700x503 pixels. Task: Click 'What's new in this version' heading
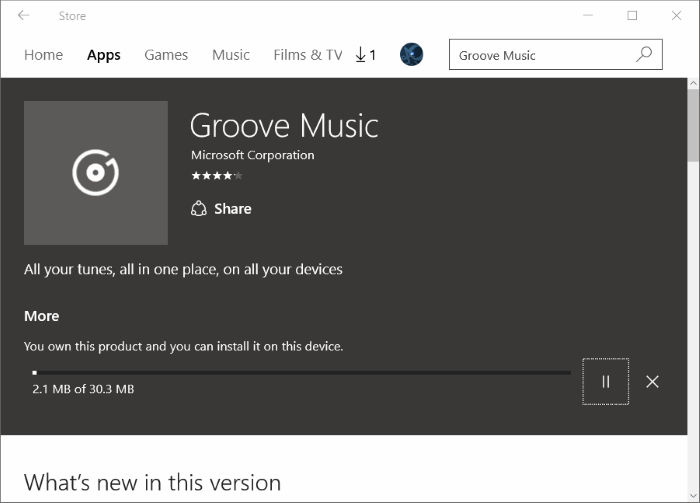click(x=152, y=482)
